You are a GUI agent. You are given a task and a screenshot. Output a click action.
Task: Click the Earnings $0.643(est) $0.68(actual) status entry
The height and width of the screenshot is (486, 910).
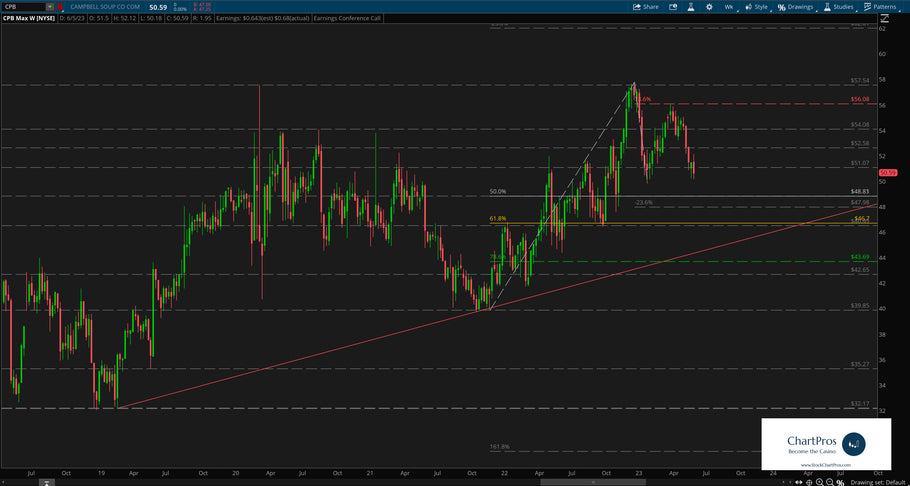(262, 19)
